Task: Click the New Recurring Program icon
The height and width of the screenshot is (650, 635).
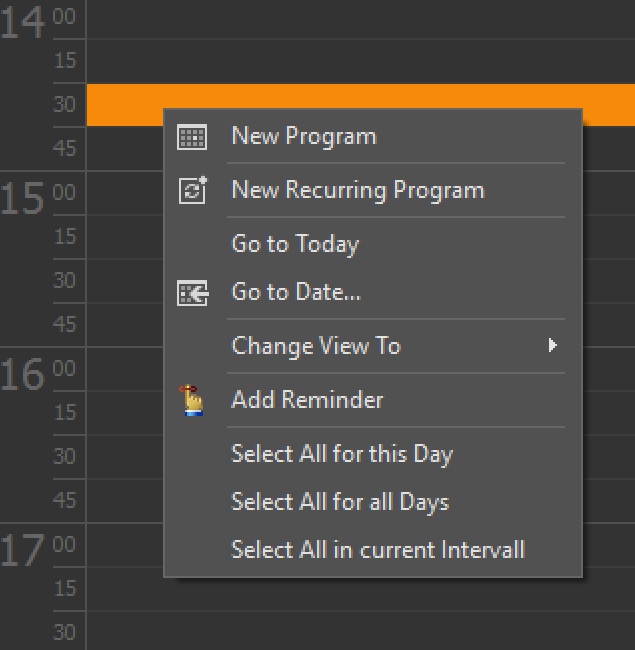Action: (193, 190)
